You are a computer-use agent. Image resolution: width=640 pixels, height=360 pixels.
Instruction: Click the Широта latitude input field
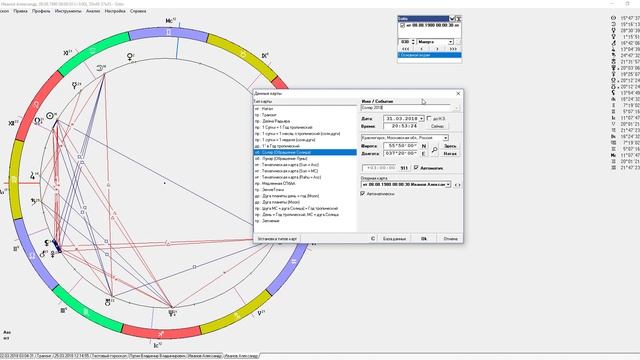401,146
